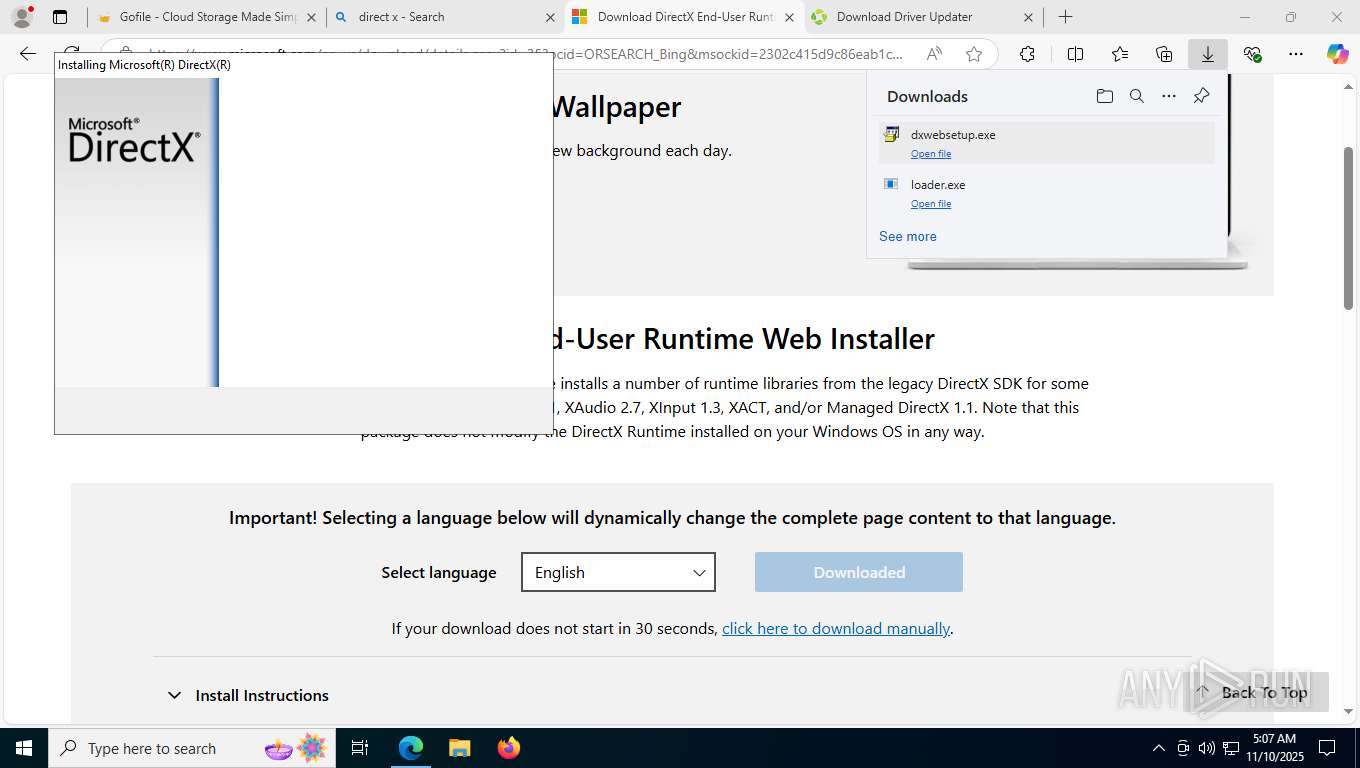1360x768 pixels.
Task: Toggle Split screen icon in toolbar
Action: (x=1075, y=54)
